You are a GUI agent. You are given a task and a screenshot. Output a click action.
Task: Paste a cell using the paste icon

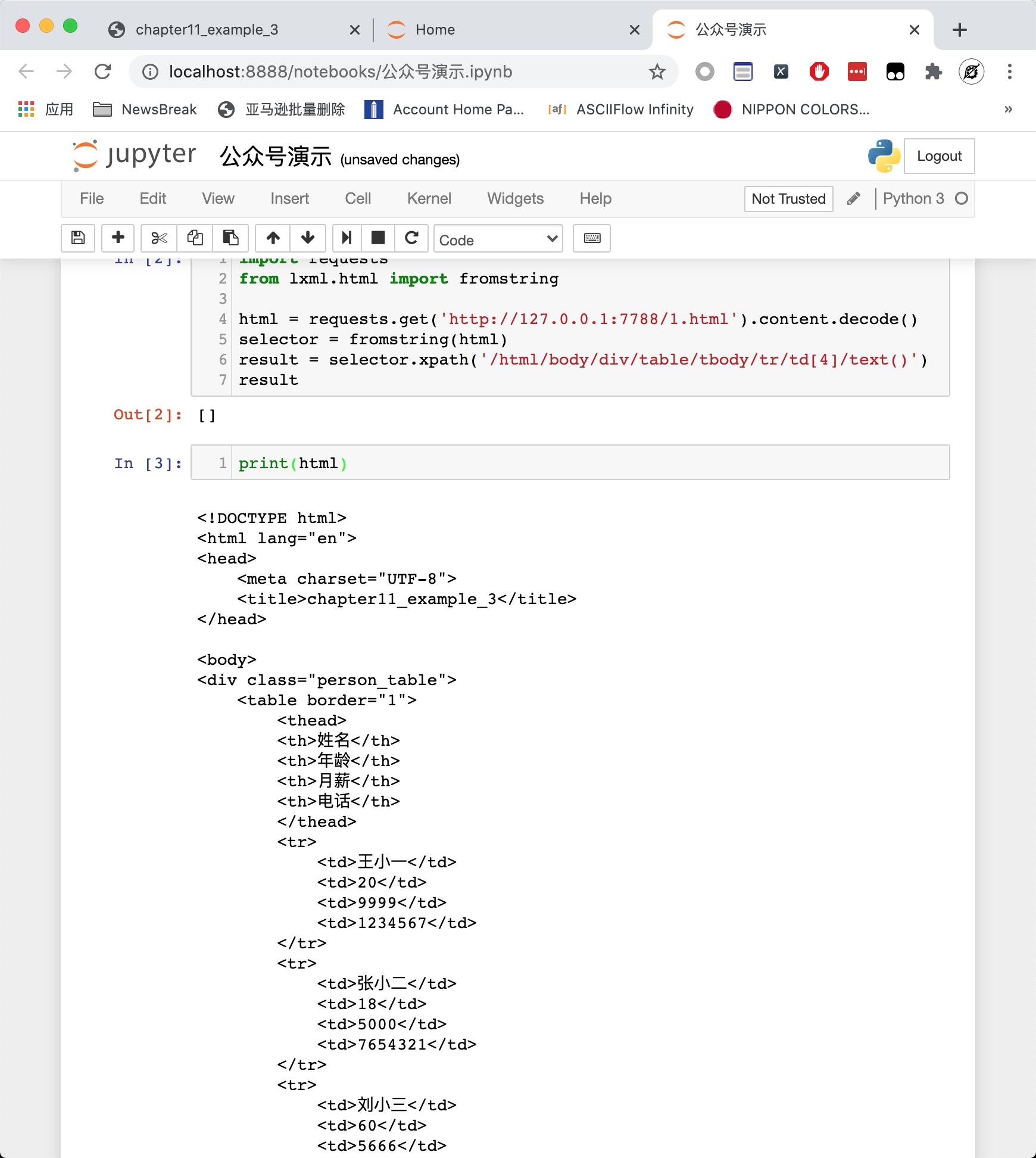(x=230, y=238)
